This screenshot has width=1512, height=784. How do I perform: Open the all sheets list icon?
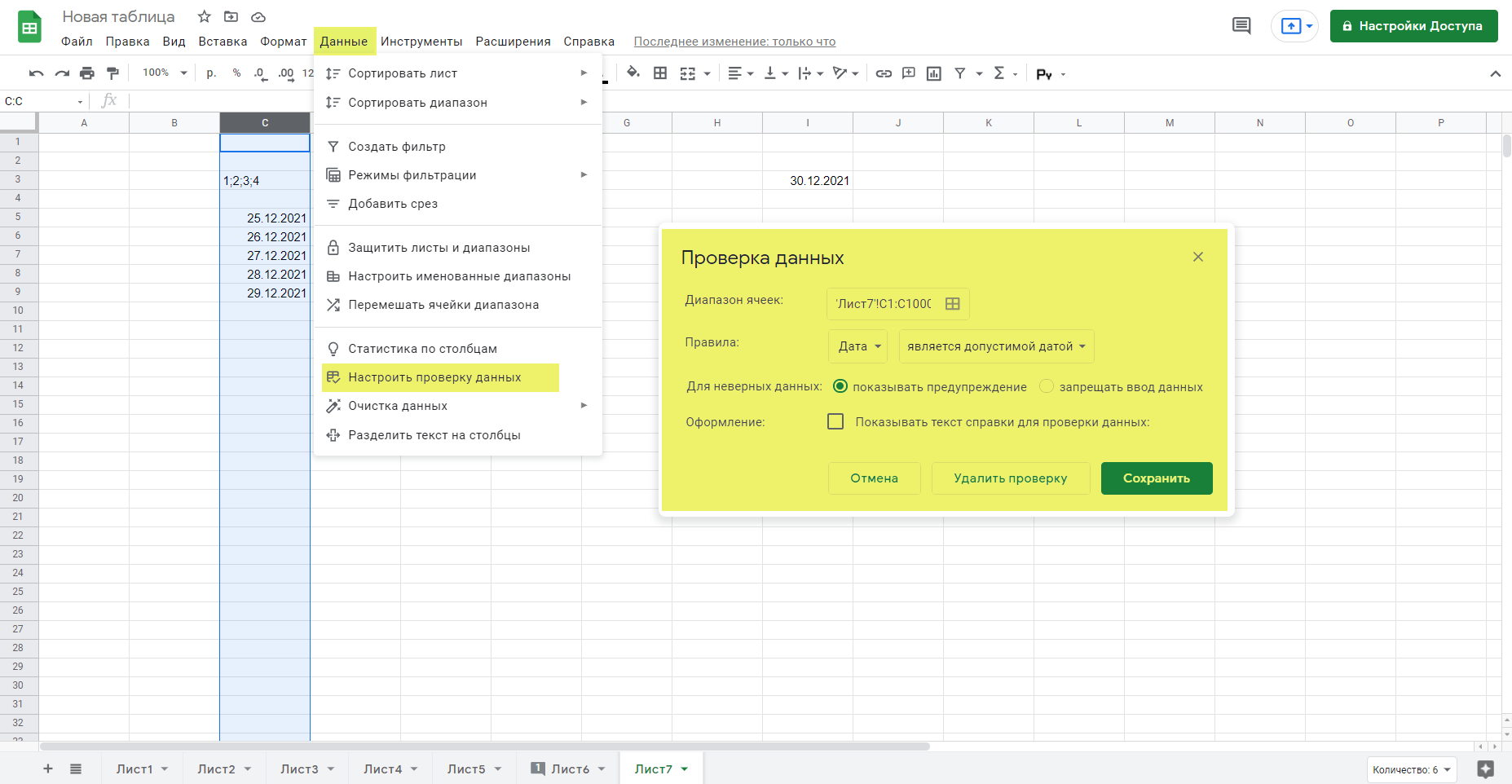(x=76, y=769)
